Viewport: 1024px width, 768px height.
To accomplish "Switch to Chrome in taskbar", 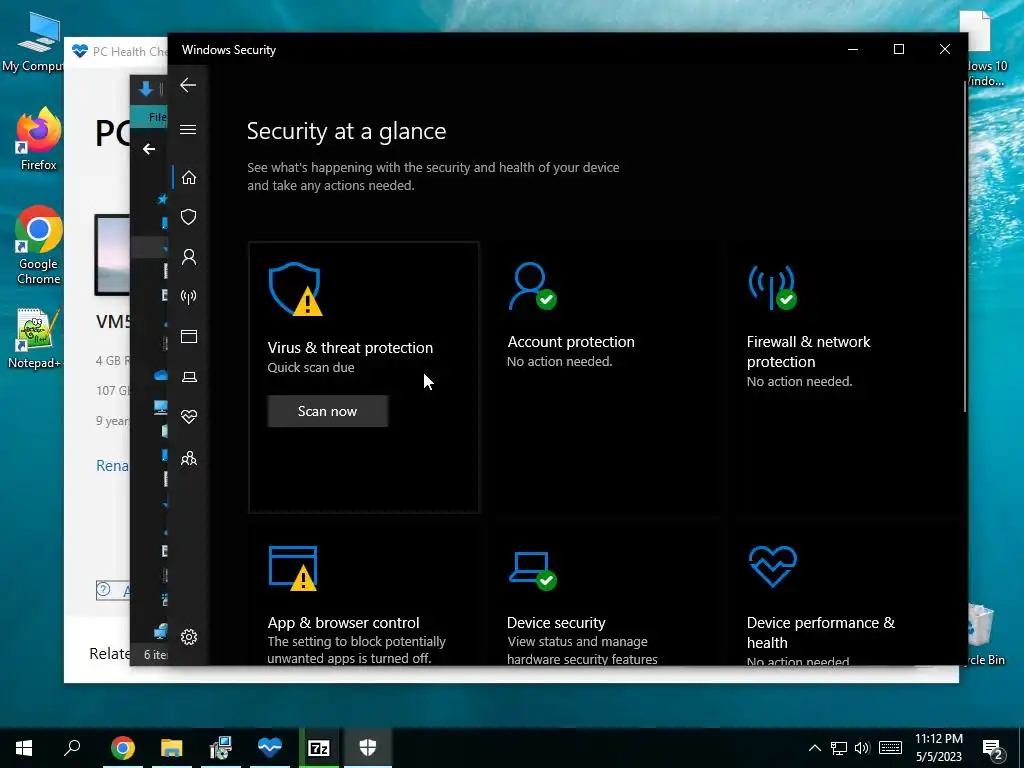I will pyautogui.click(x=122, y=748).
